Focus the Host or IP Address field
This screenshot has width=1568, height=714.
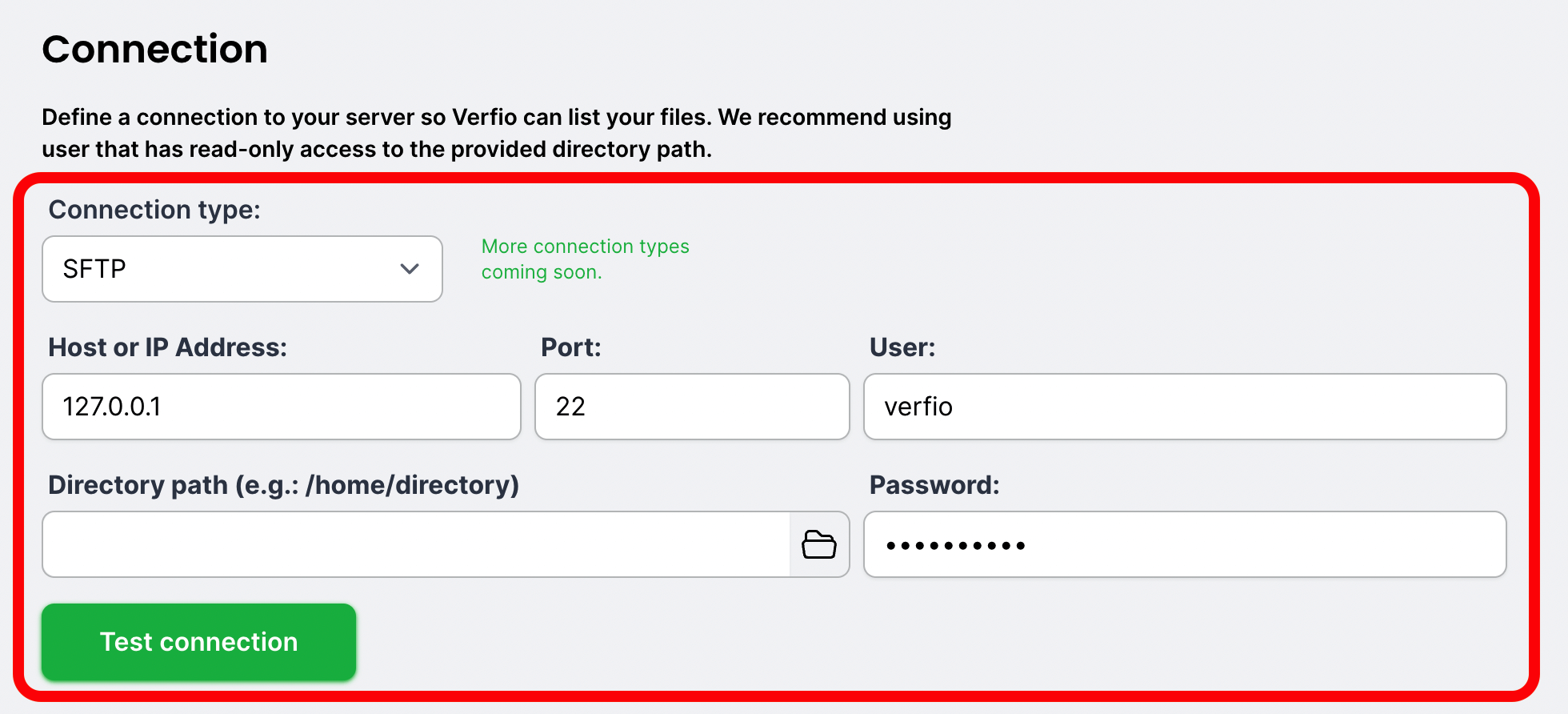click(x=282, y=407)
